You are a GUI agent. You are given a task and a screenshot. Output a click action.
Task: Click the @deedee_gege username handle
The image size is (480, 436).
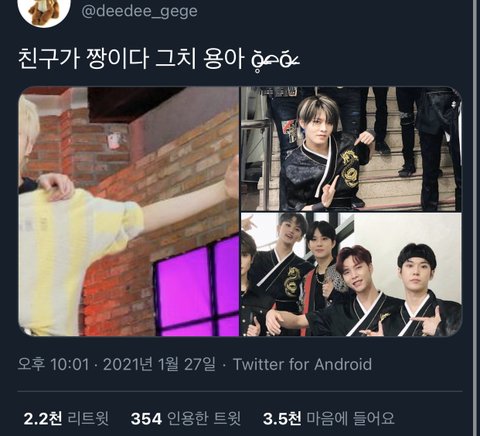click(x=139, y=12)
